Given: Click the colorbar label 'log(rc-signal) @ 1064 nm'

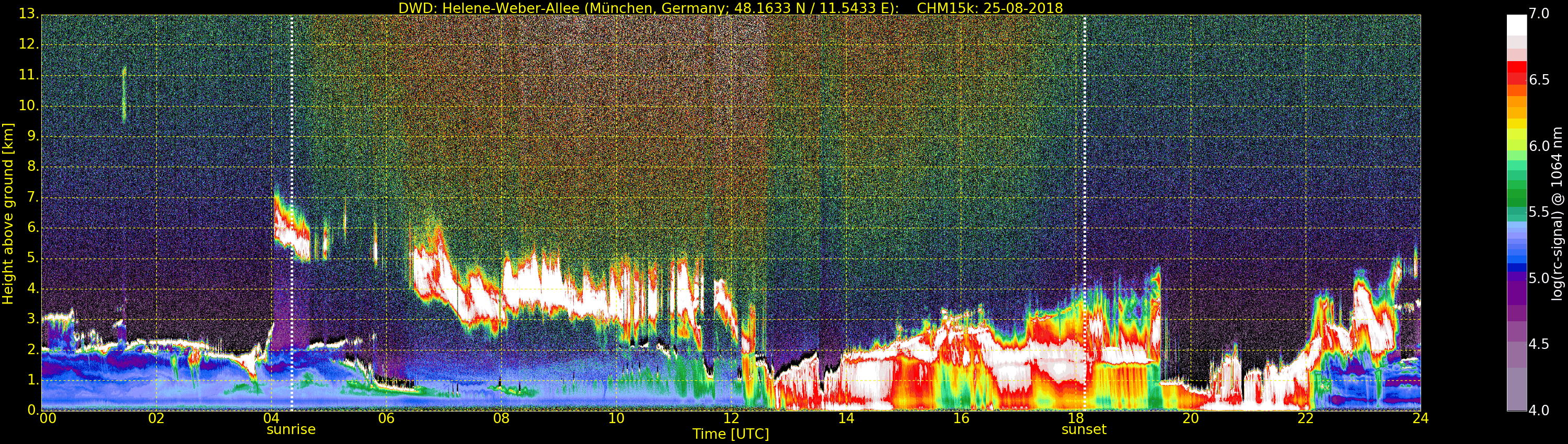Looking at the screenshot, I should (1557, 214).
